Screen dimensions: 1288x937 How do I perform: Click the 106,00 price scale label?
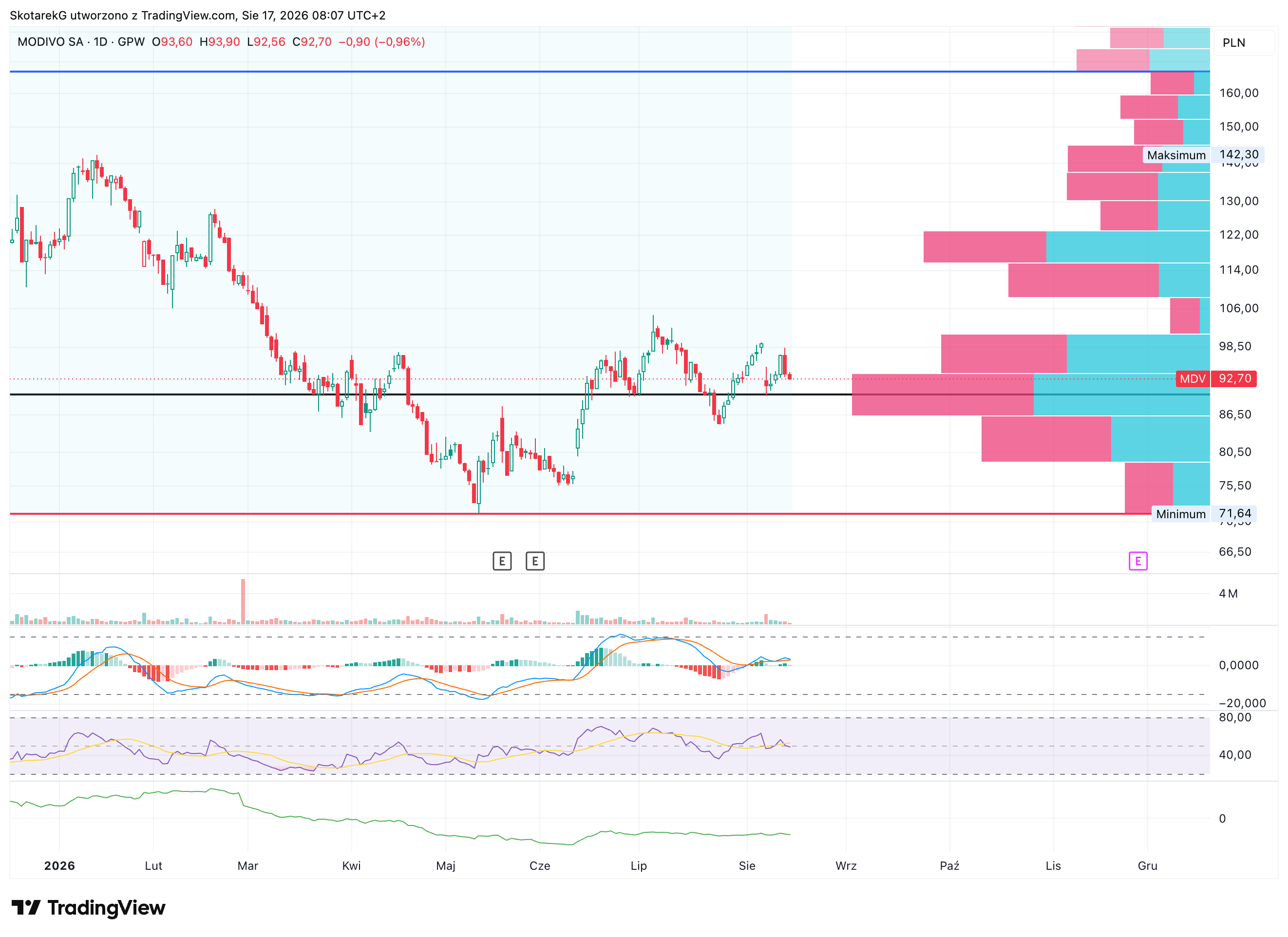click(1239, 308)
